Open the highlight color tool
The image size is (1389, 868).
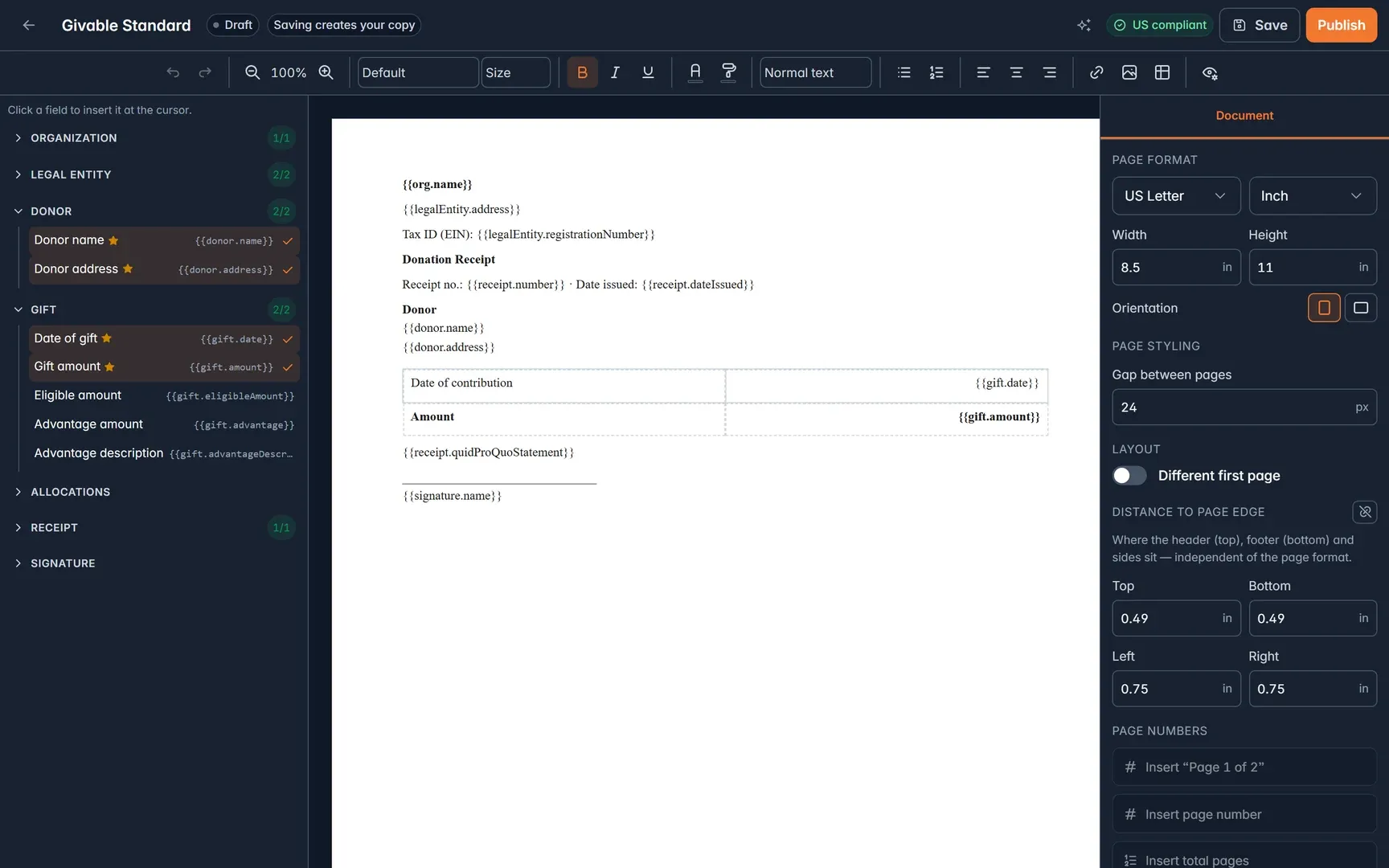[728, 72]
